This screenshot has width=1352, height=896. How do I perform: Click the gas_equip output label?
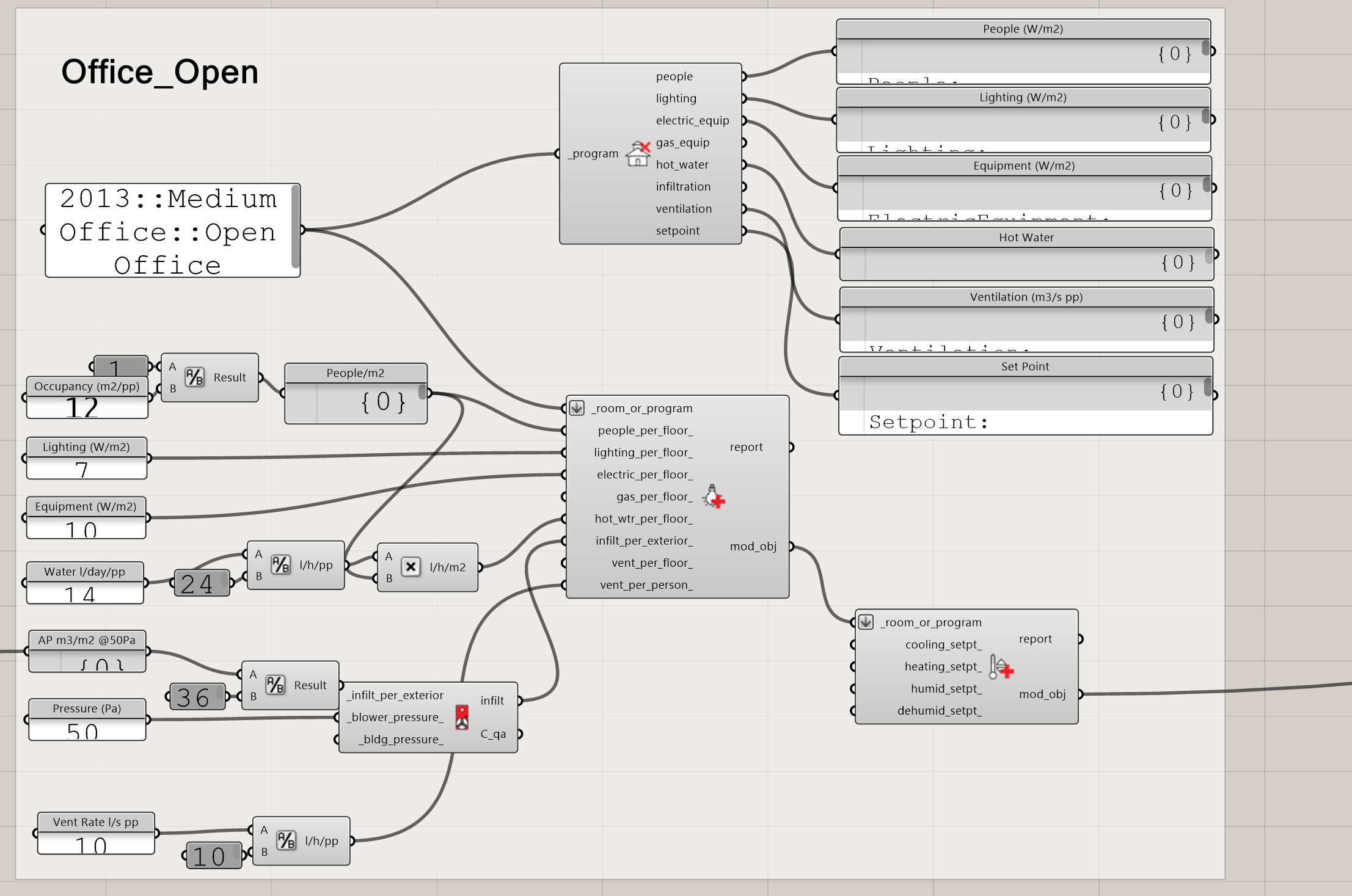click(682, 142)
